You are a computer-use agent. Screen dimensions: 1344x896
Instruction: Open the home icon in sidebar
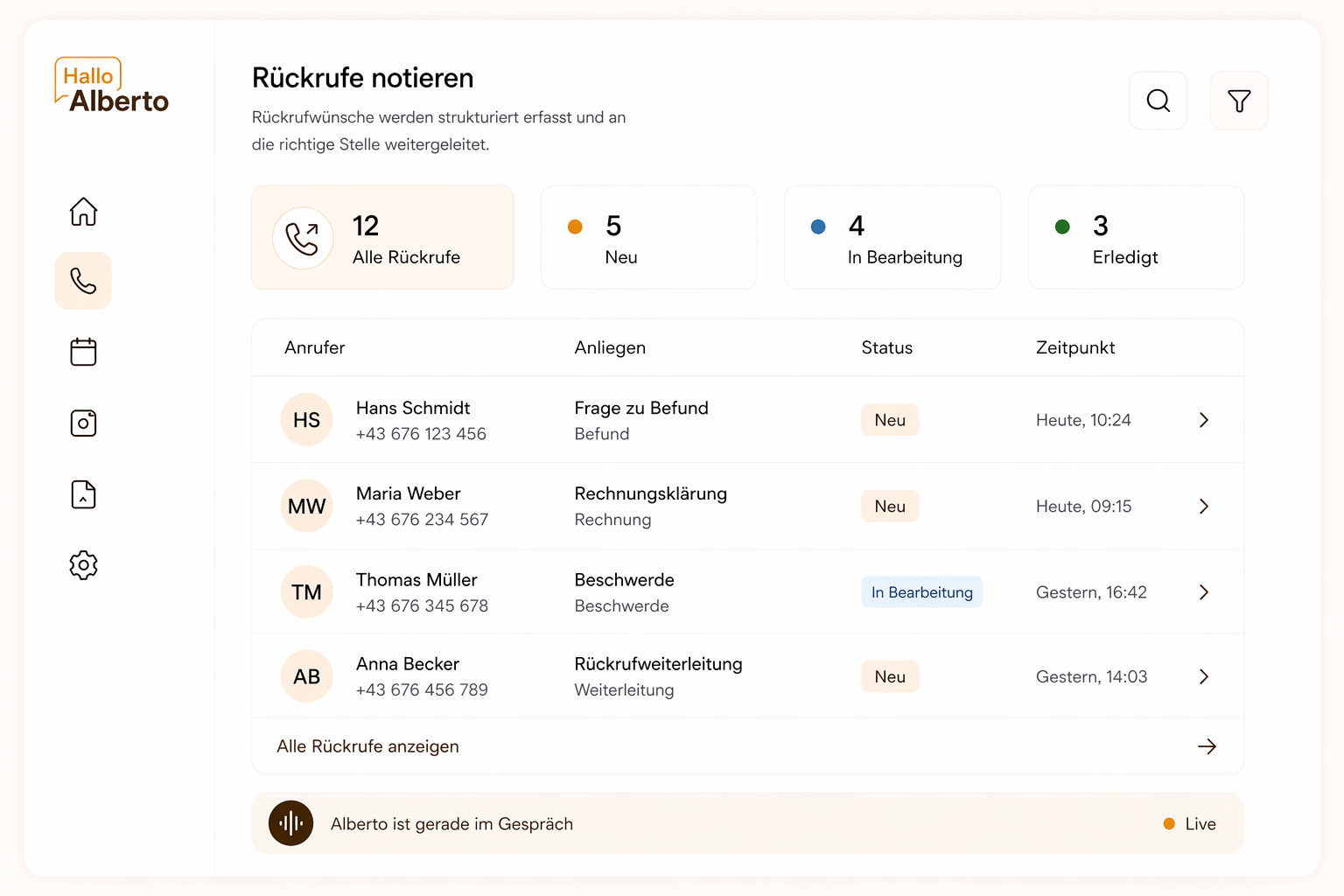[83, 212]
